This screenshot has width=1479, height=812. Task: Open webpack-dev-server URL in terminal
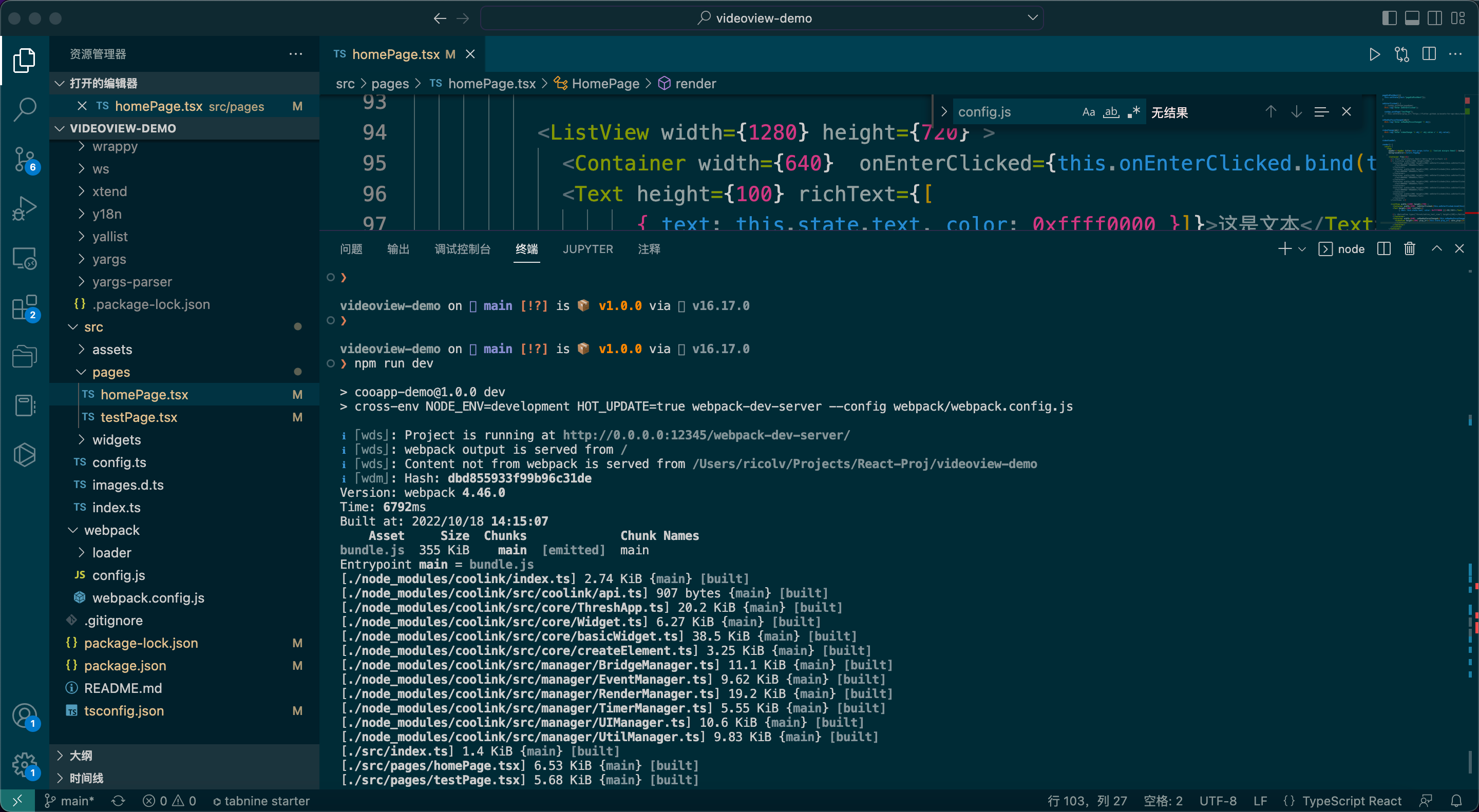(706, 435)
